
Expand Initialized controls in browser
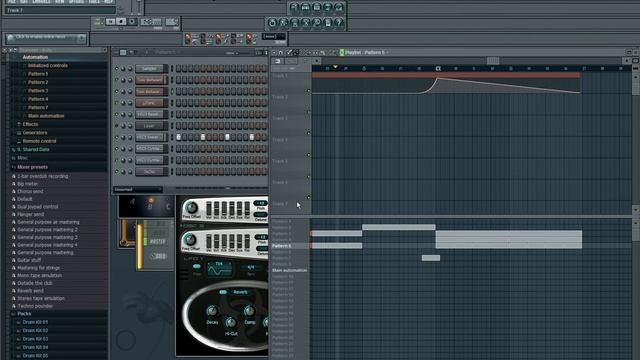(48, 65)
